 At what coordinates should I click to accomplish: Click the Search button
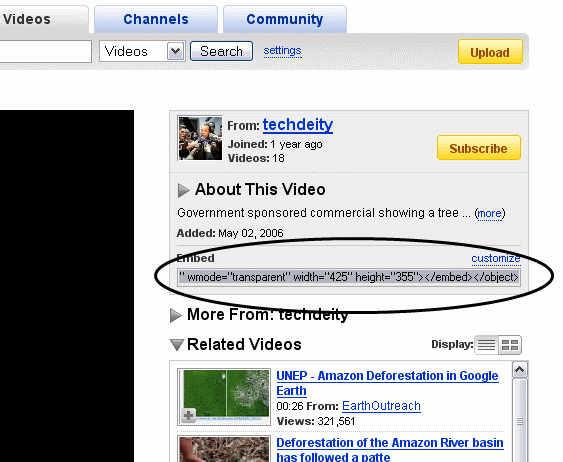click(221, 51)
